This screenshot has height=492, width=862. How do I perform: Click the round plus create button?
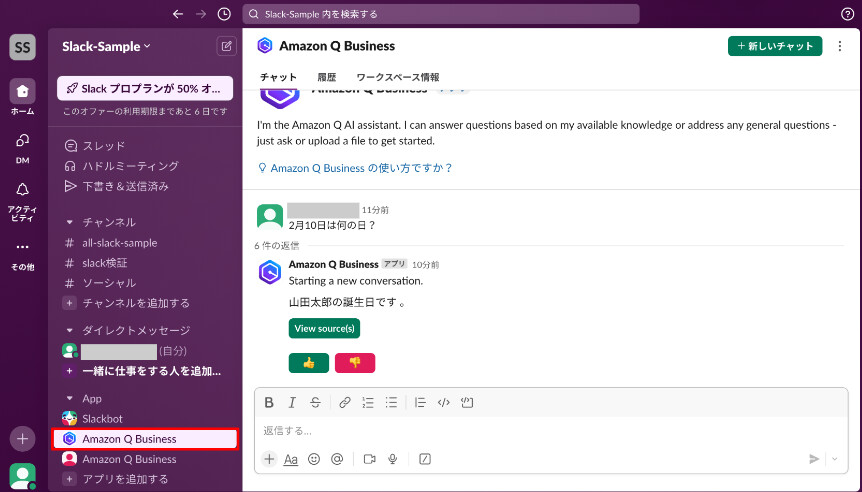pos(23,439)
